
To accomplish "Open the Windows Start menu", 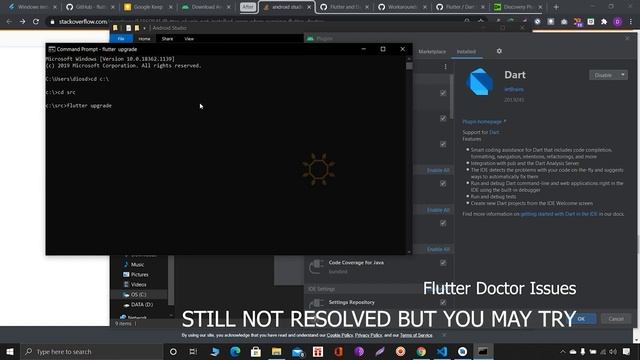I will tap(10, 351).
